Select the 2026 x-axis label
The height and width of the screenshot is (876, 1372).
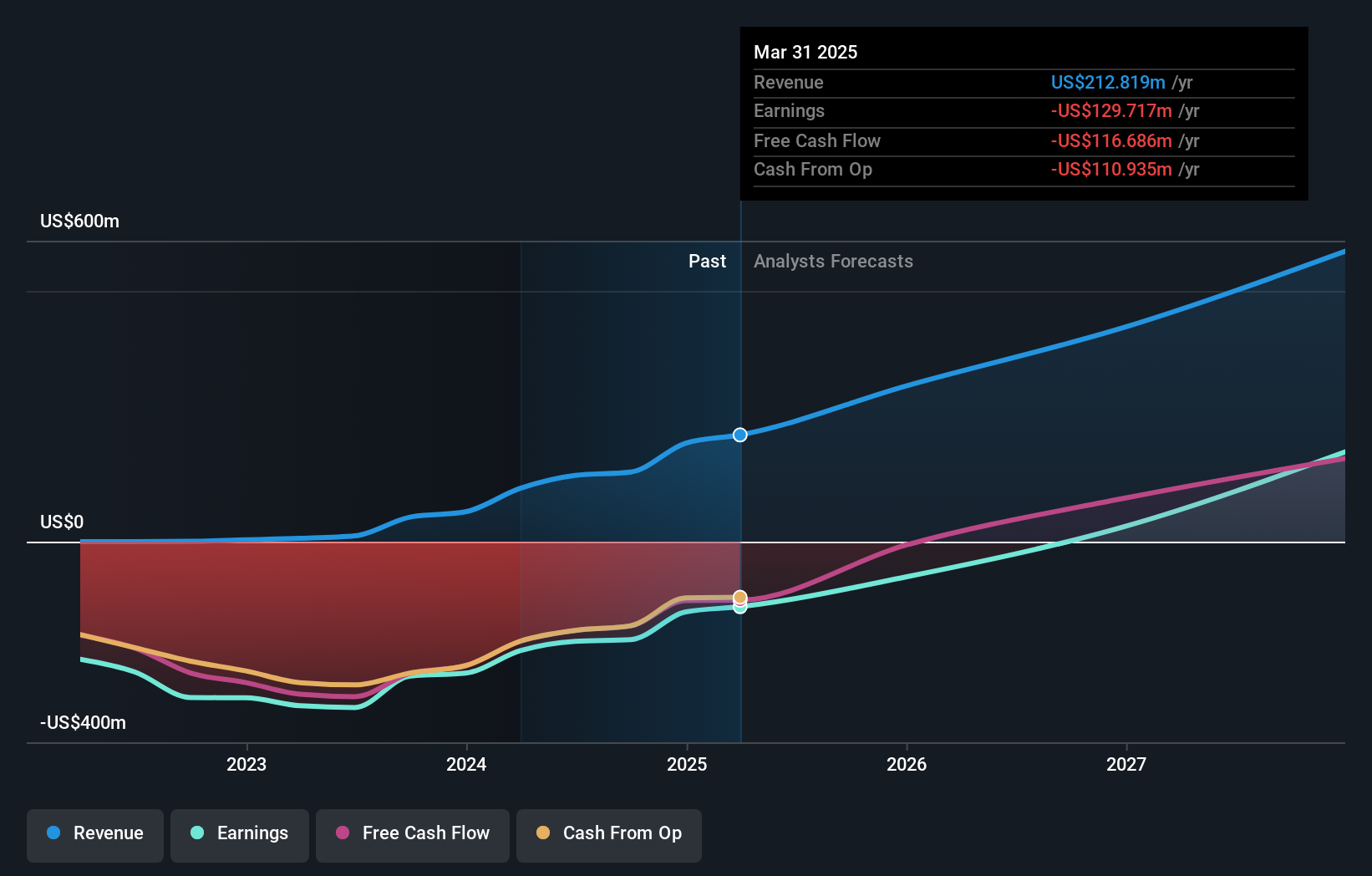[907, 764]
